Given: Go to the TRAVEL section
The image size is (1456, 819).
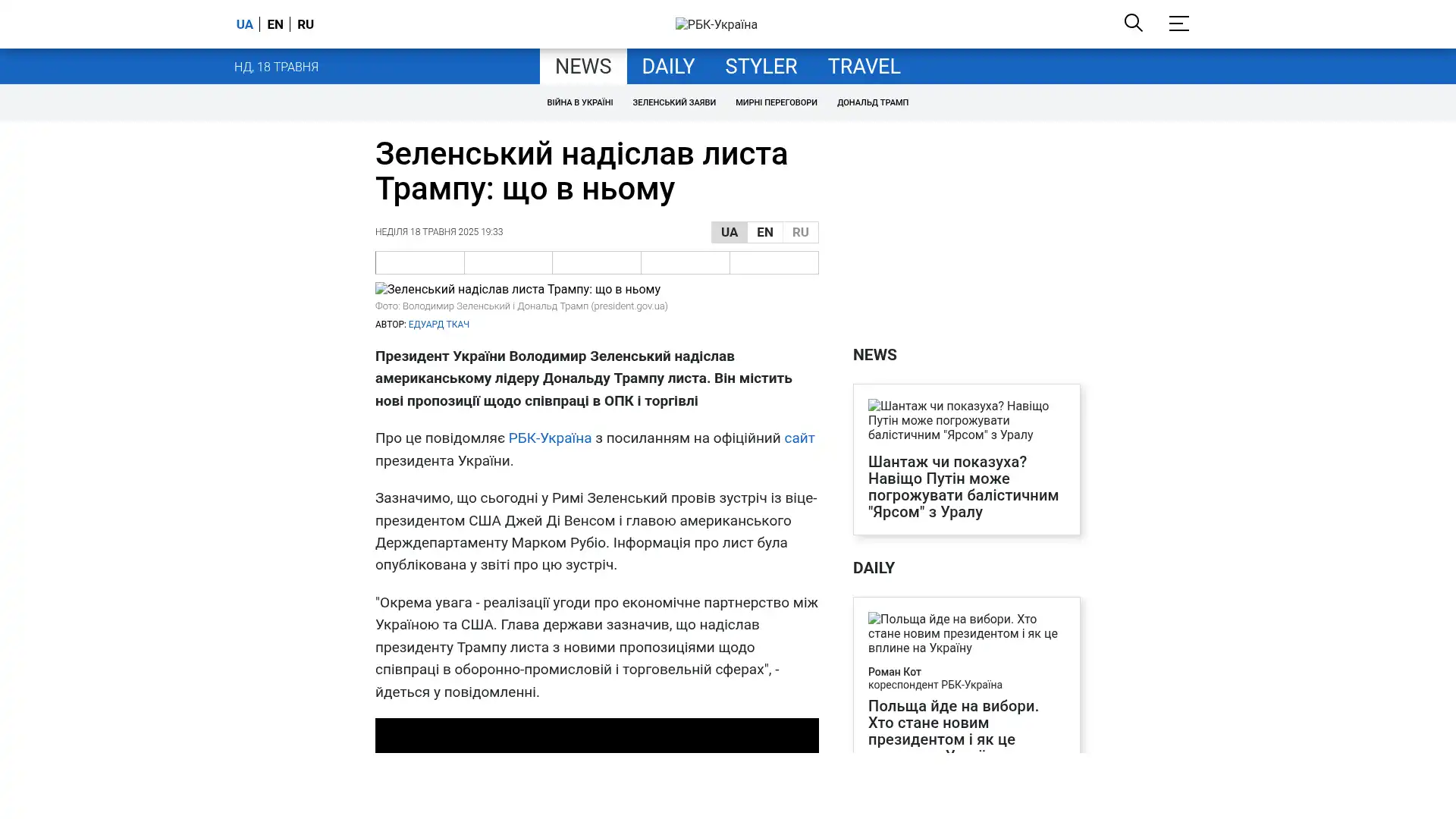Looking at the screenshot, I should pos(863,67).
